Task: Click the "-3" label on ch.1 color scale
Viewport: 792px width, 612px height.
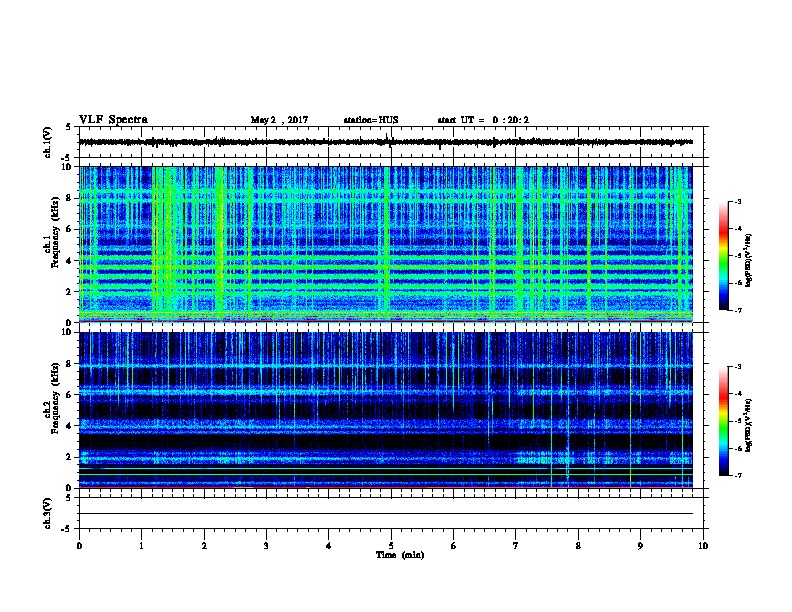Action: click(x=737, y=201)
